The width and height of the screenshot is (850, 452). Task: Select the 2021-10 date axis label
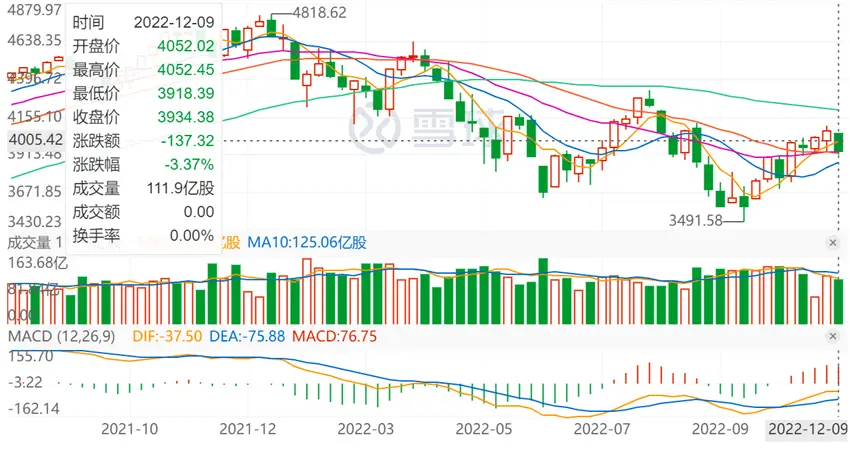coord(130,429)
